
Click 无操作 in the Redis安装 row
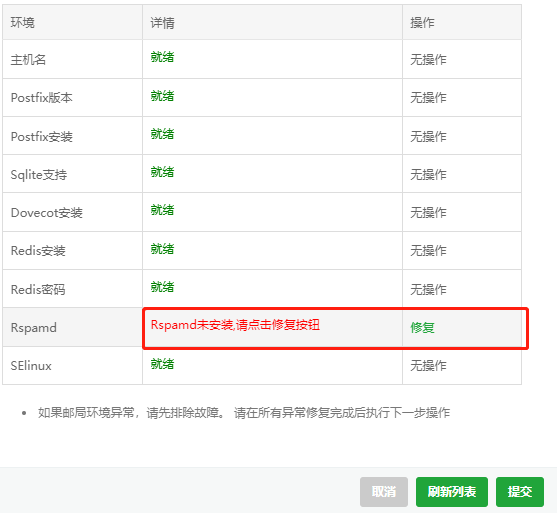click(x=428, y=250)
